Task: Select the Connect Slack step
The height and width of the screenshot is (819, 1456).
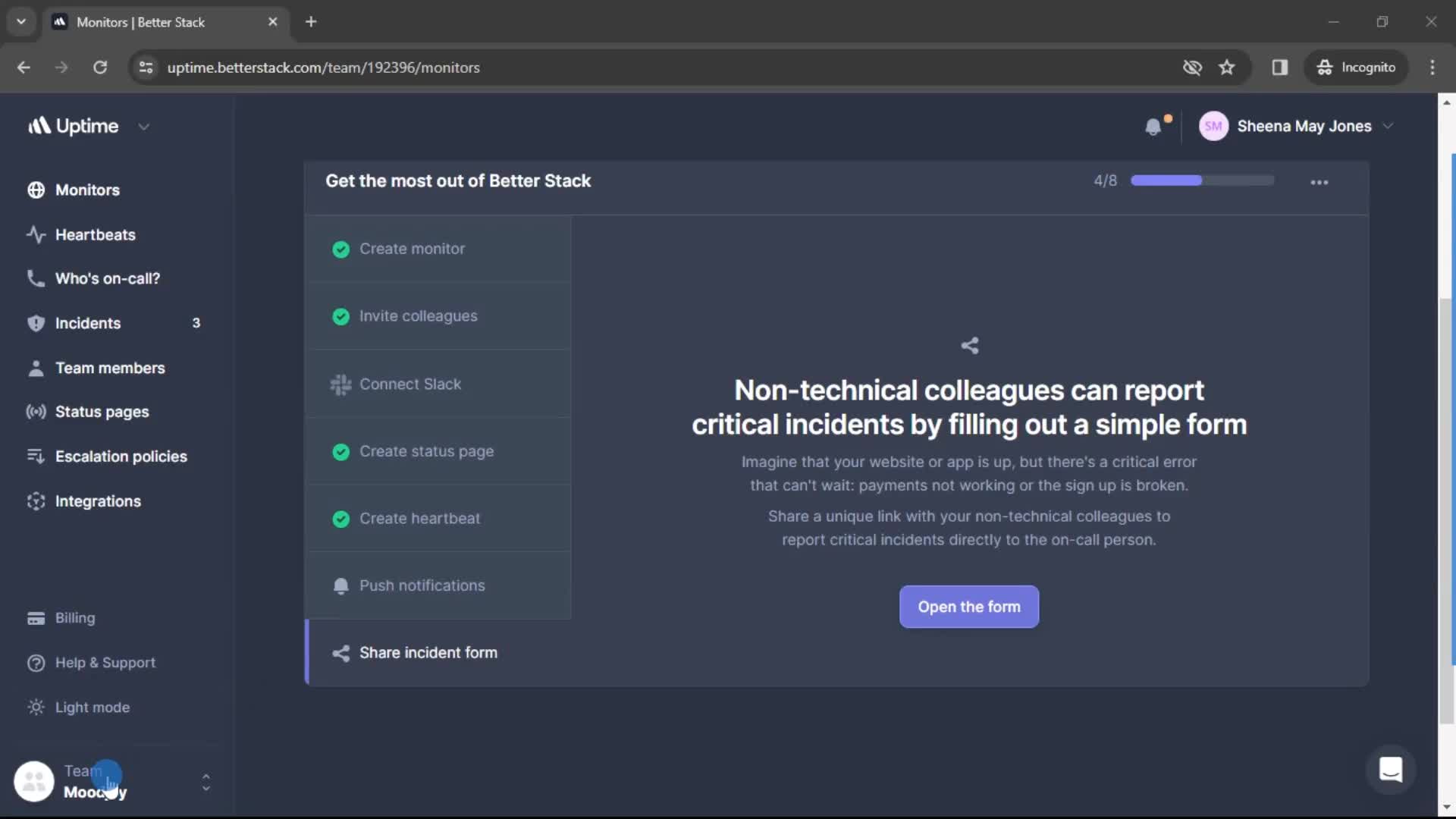Action: pyautogui.click(x=438, y=384)
